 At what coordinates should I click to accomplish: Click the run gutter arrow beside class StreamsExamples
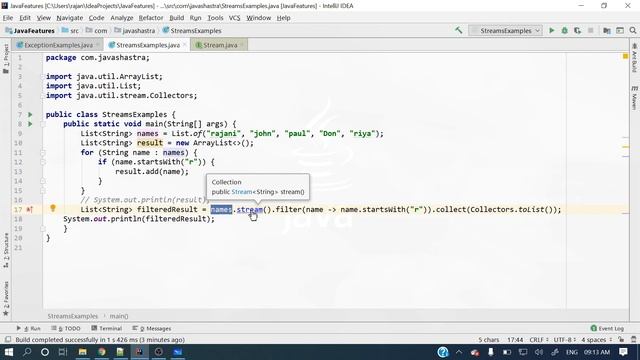click(x=30, y=115)
